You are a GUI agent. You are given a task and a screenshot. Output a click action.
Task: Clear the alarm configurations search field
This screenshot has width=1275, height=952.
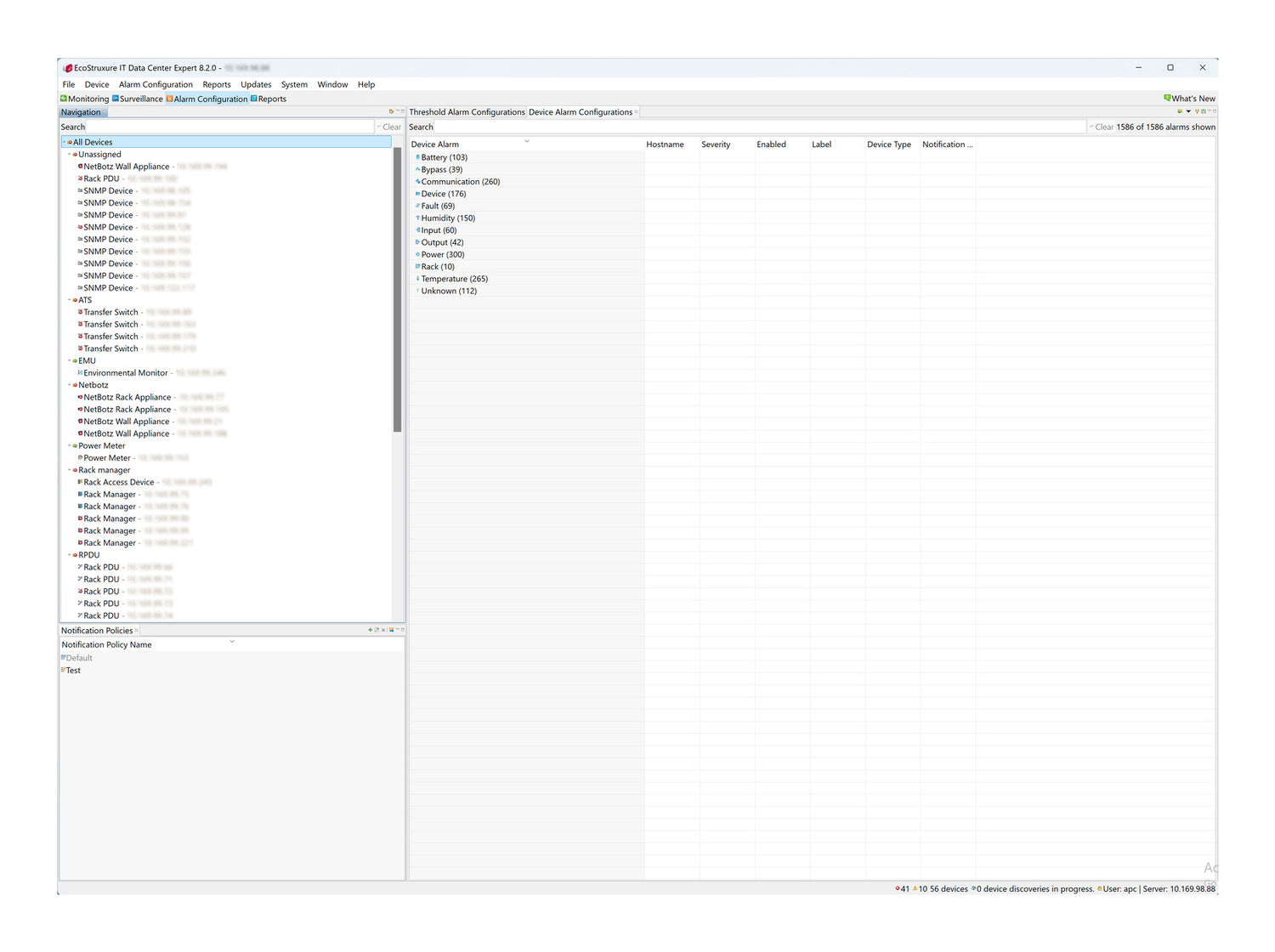click(1102, 127)
